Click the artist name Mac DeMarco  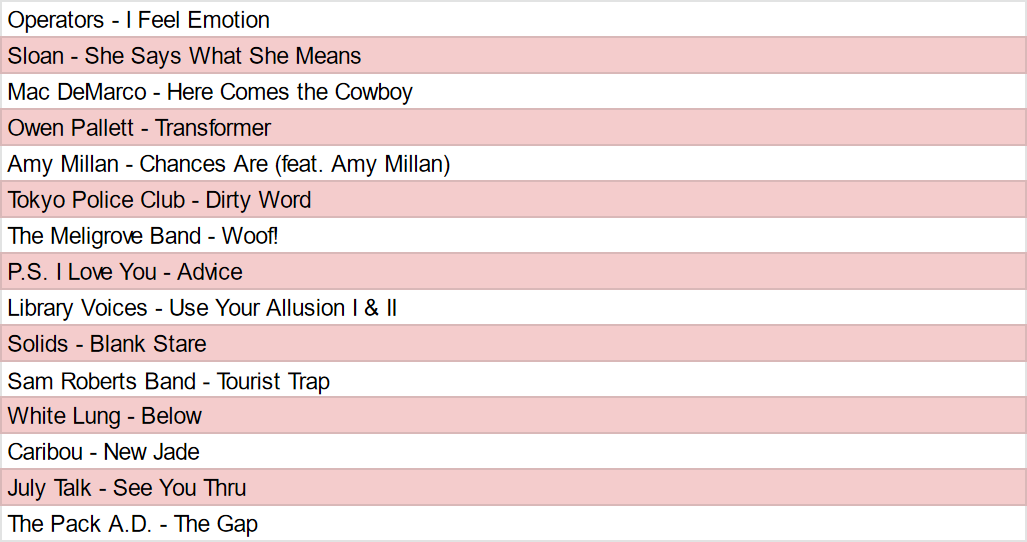click(x=77, y=92)
